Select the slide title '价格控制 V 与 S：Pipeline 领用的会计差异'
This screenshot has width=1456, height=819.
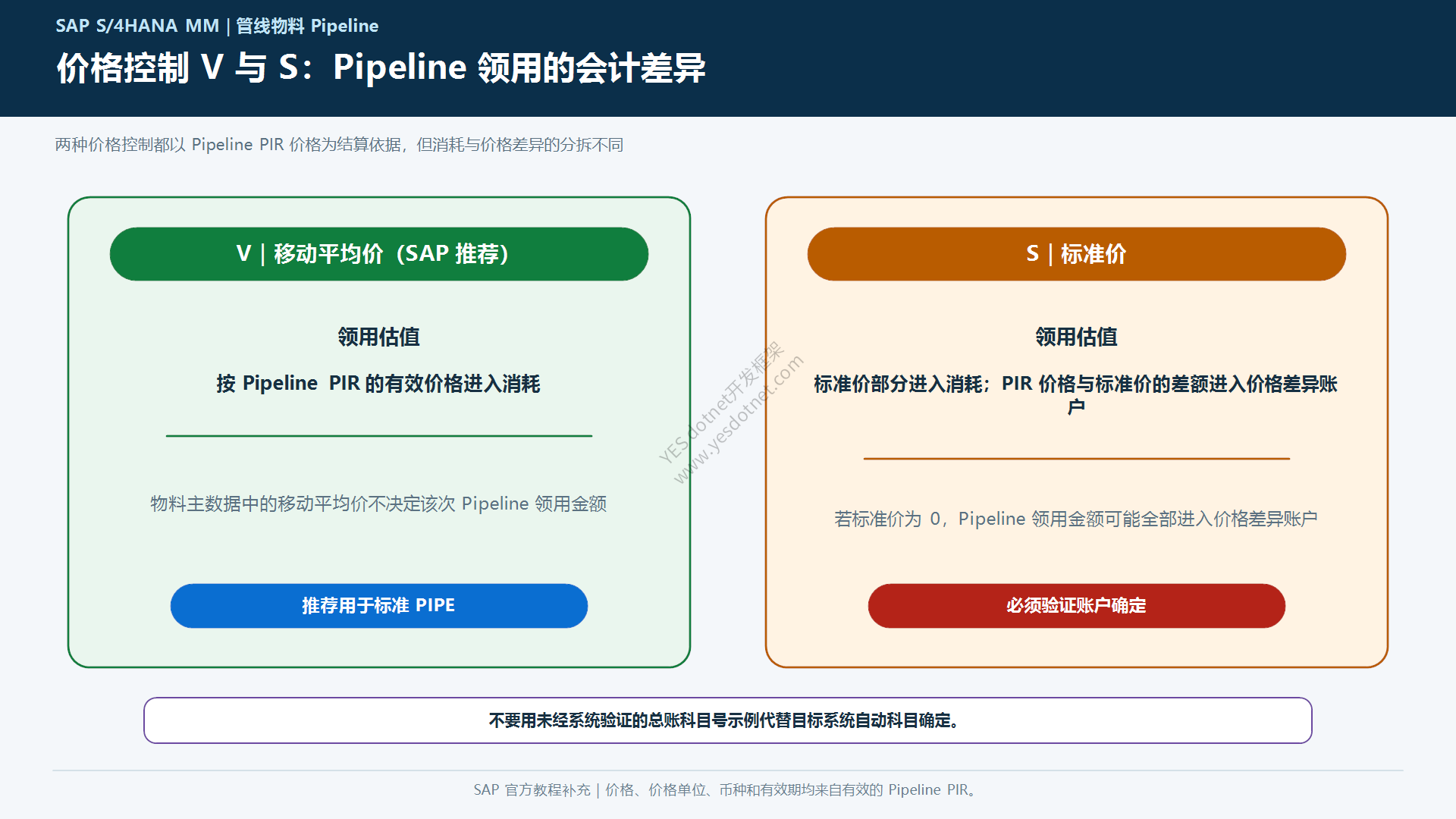(x=381, y=67)
